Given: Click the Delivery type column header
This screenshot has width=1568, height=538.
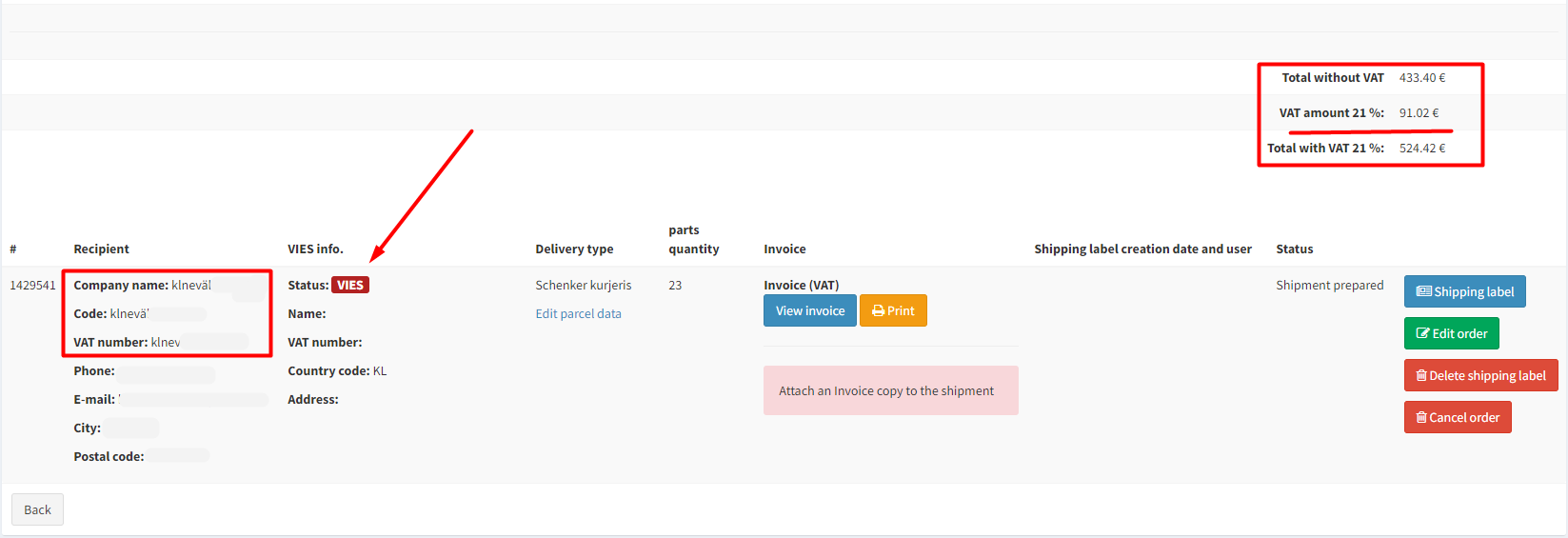Looking at the screenshot, I should 574,249.
